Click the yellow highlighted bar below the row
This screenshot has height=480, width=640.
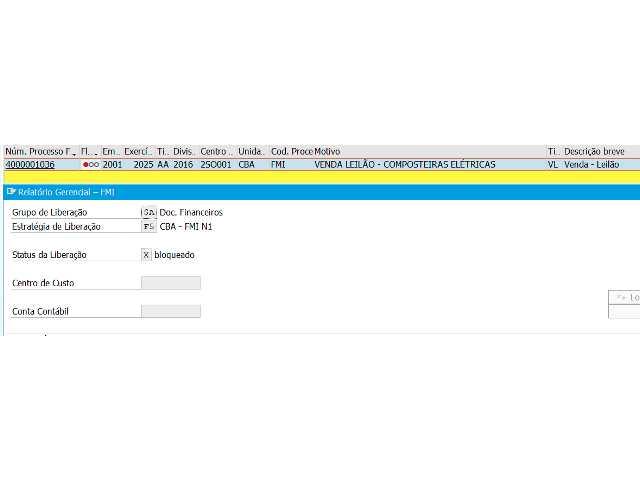tap(320, 176)
